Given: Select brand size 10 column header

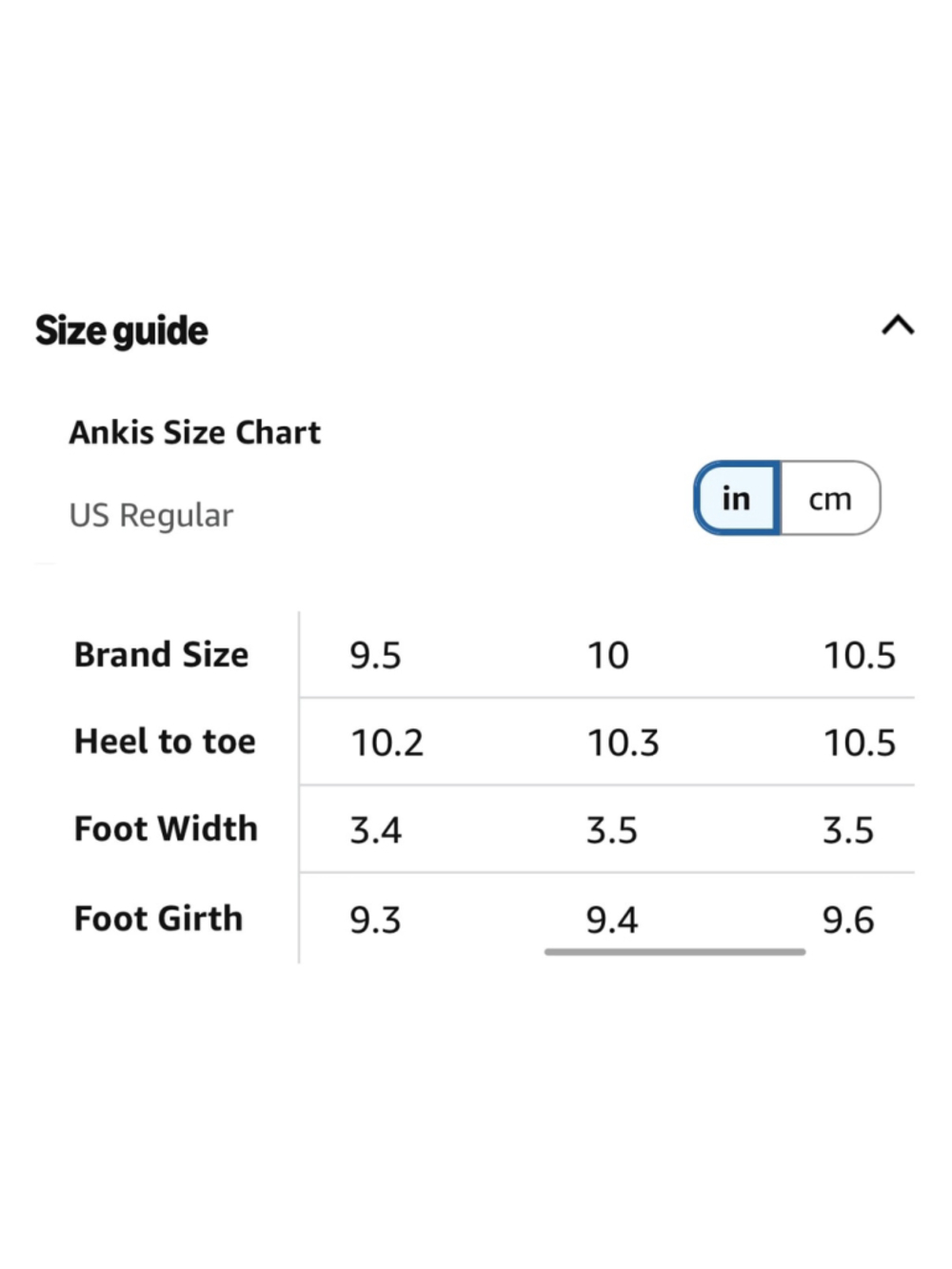Looking at the screenshot, I should [607, 655].
